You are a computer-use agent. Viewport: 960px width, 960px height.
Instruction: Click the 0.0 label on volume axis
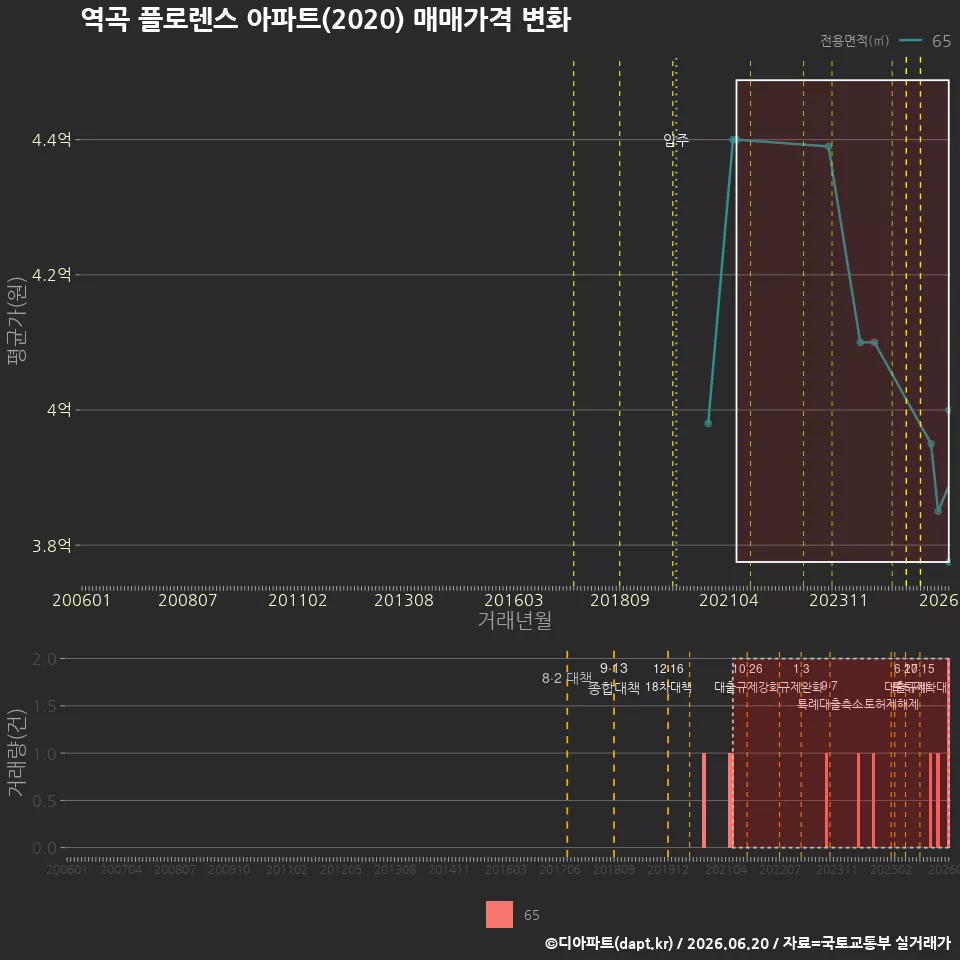coord(44,848)
